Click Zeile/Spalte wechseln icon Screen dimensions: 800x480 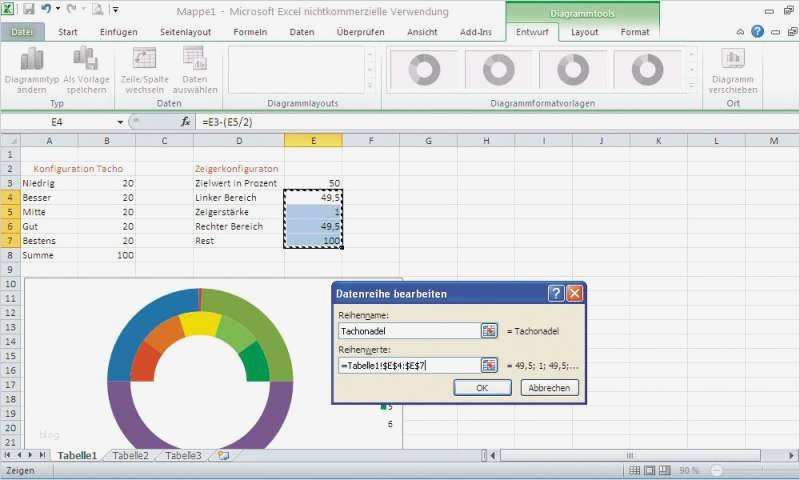click(x=144, y=59)
